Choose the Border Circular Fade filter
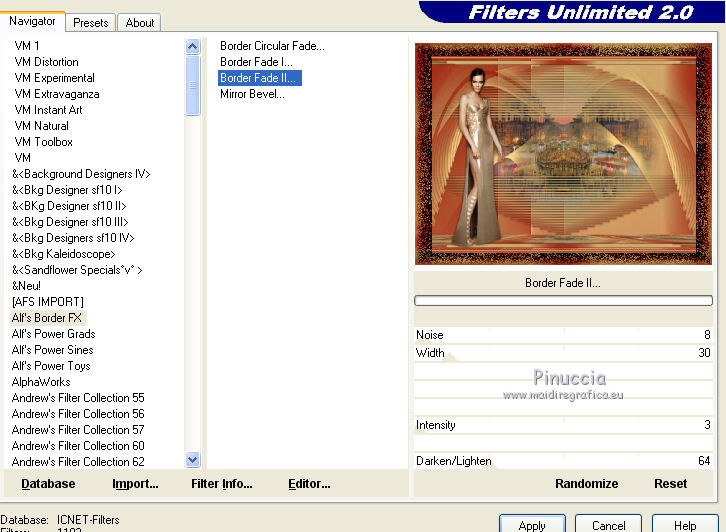 pos(272,46)
